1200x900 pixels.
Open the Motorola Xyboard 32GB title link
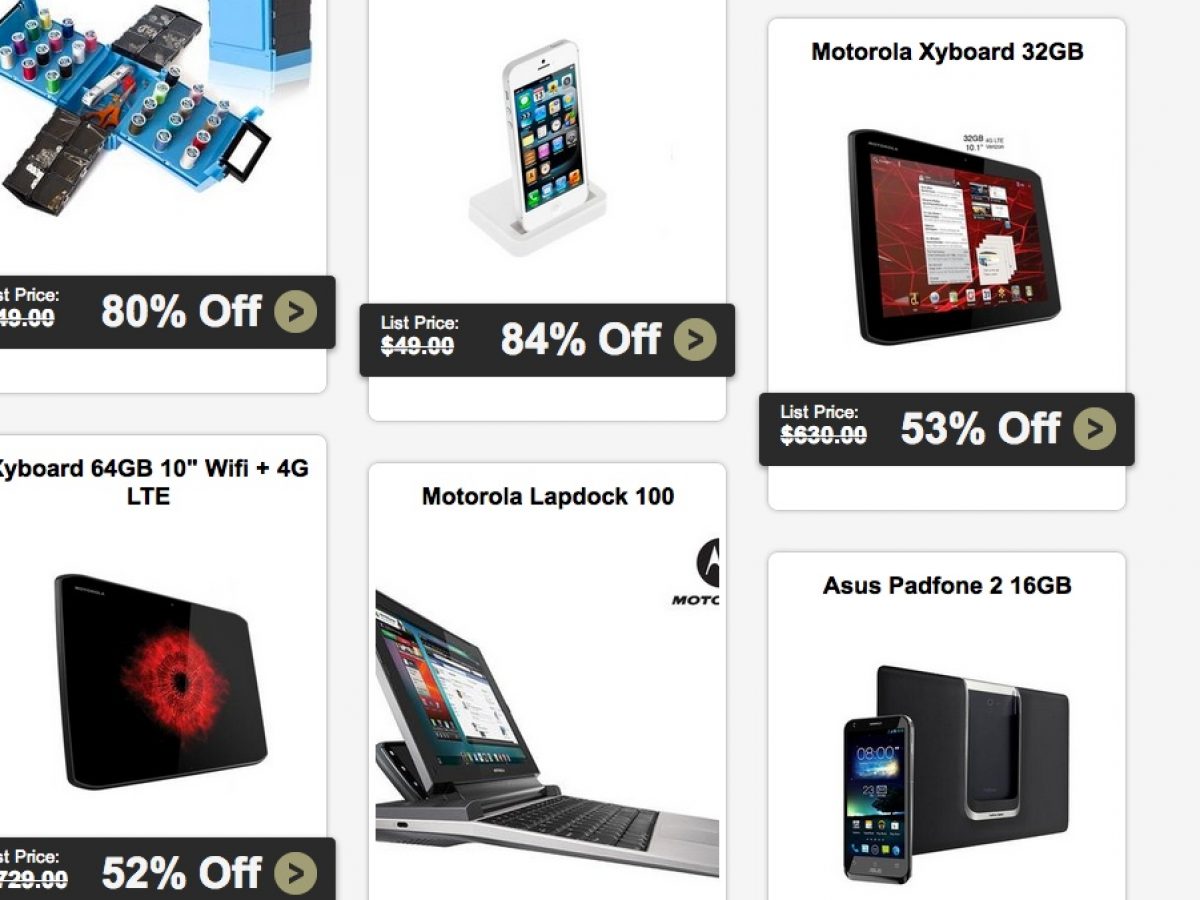coord(947,51)
